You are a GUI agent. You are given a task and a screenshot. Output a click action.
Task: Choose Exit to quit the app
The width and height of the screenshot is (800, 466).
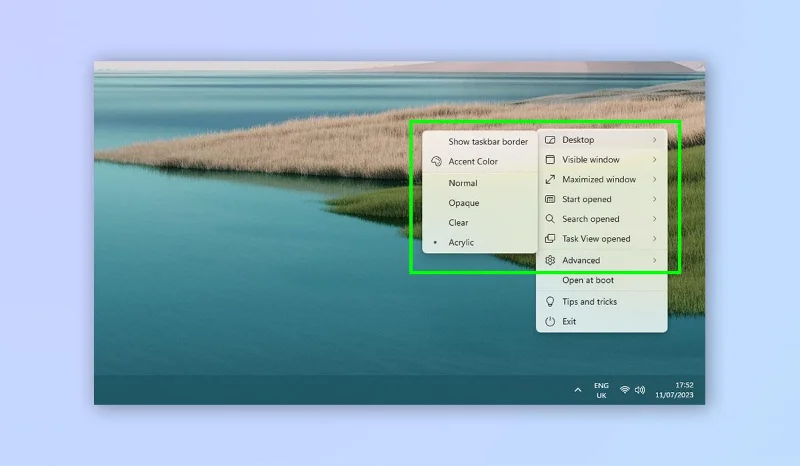pyautogui.click(x=602, y=322)
